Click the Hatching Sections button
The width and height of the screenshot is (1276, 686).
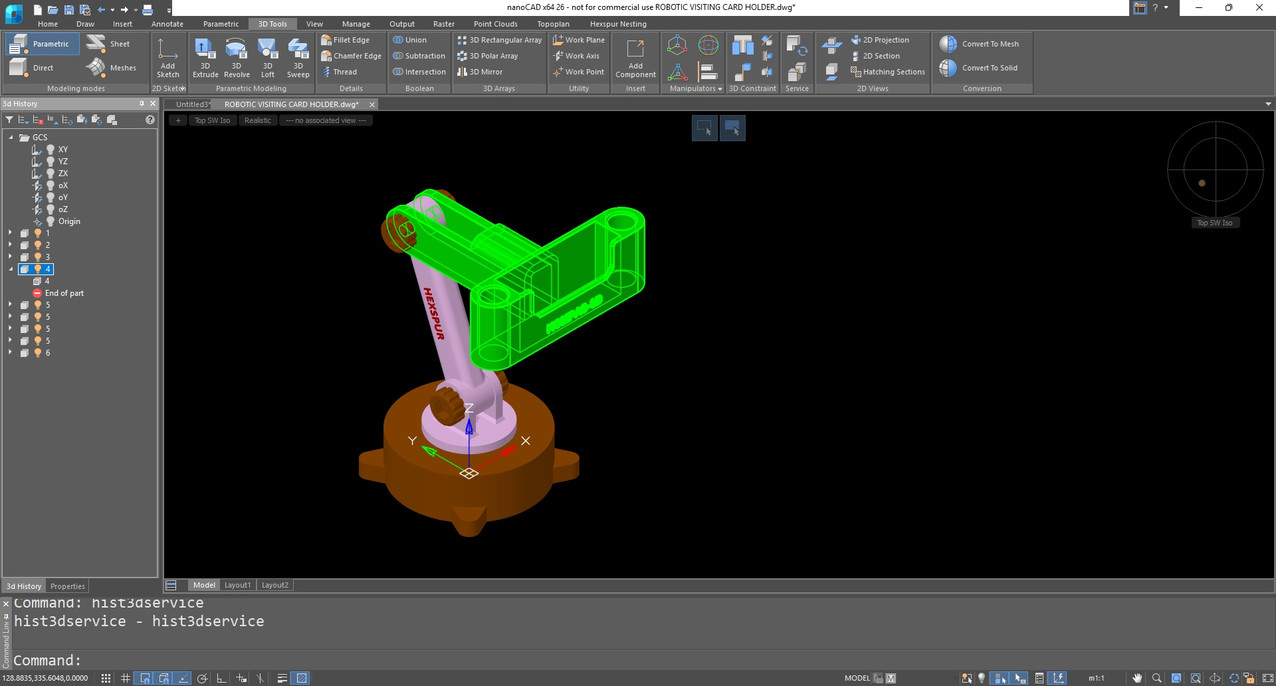[888, 72]
